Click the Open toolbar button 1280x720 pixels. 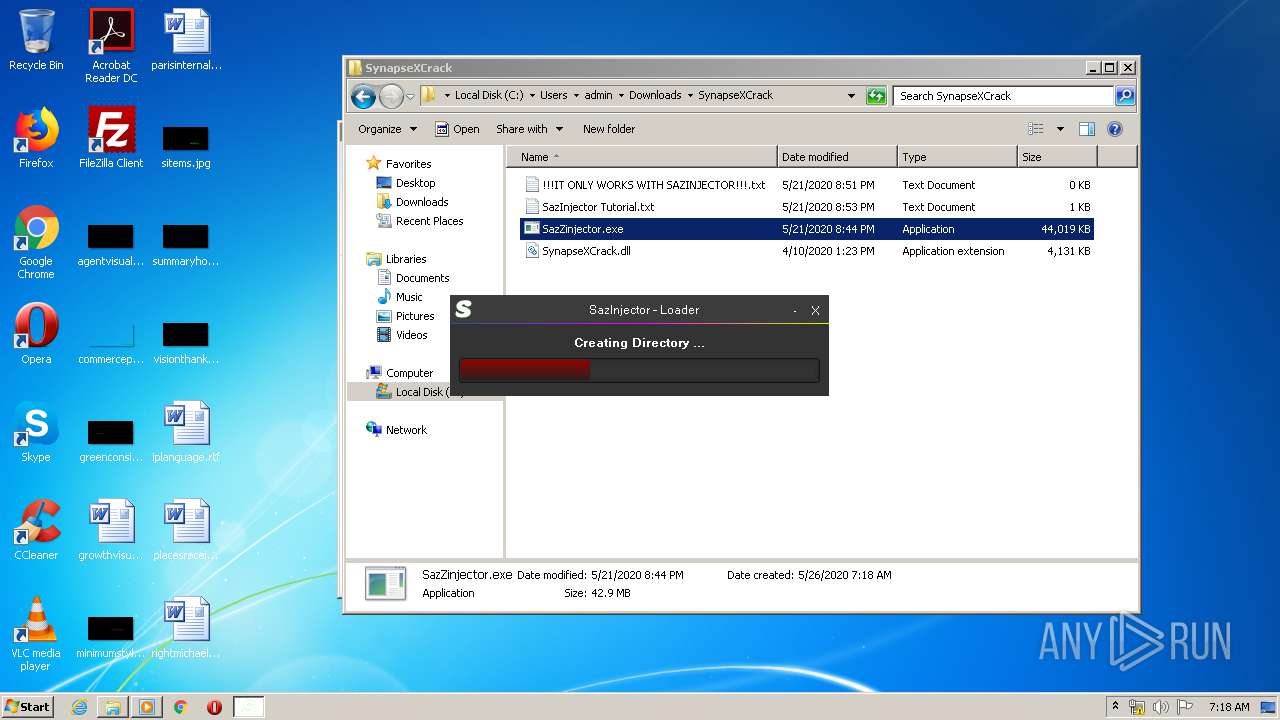pos(457,129)
